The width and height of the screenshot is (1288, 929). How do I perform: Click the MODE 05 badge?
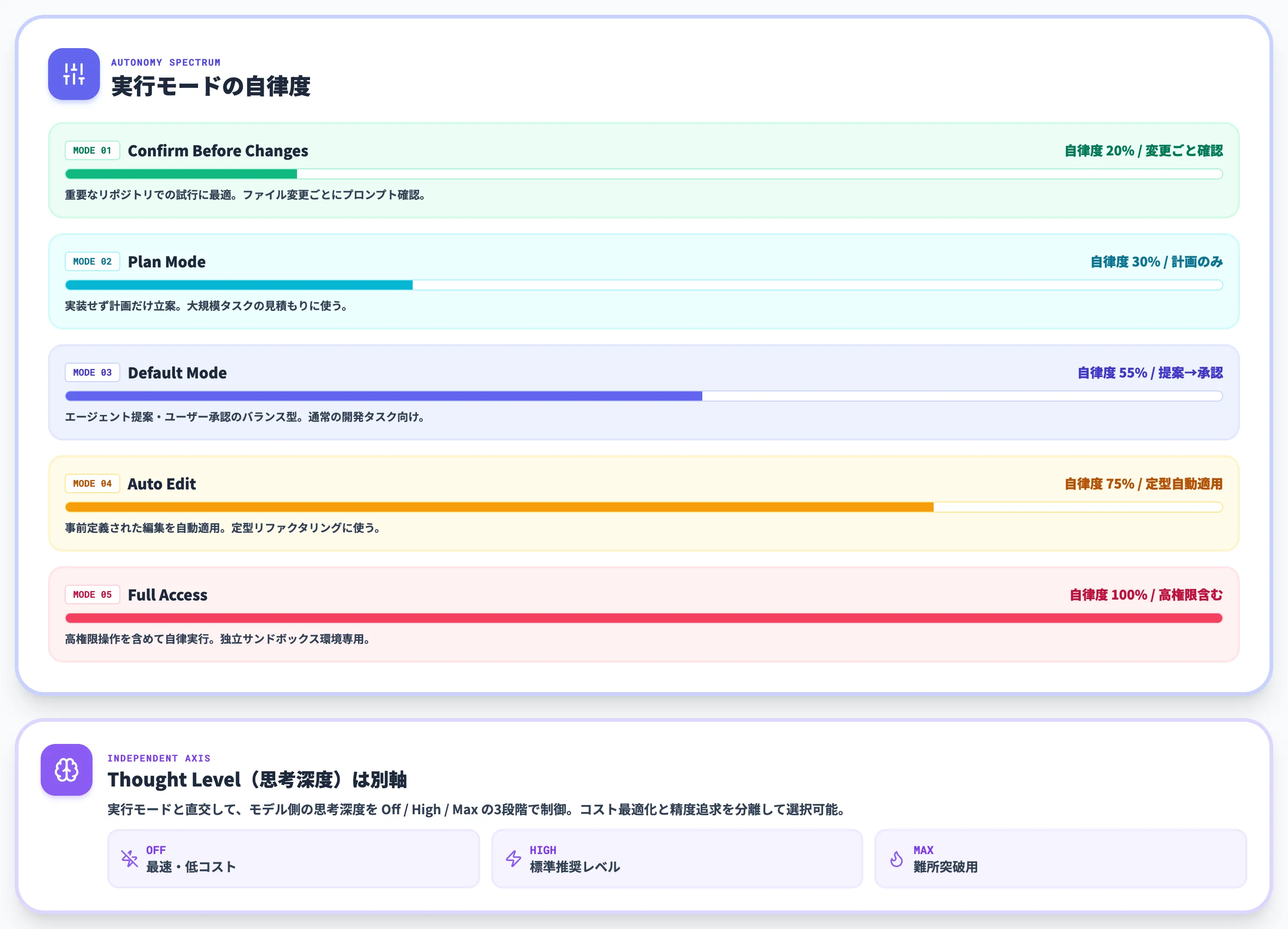pos(92,595)
